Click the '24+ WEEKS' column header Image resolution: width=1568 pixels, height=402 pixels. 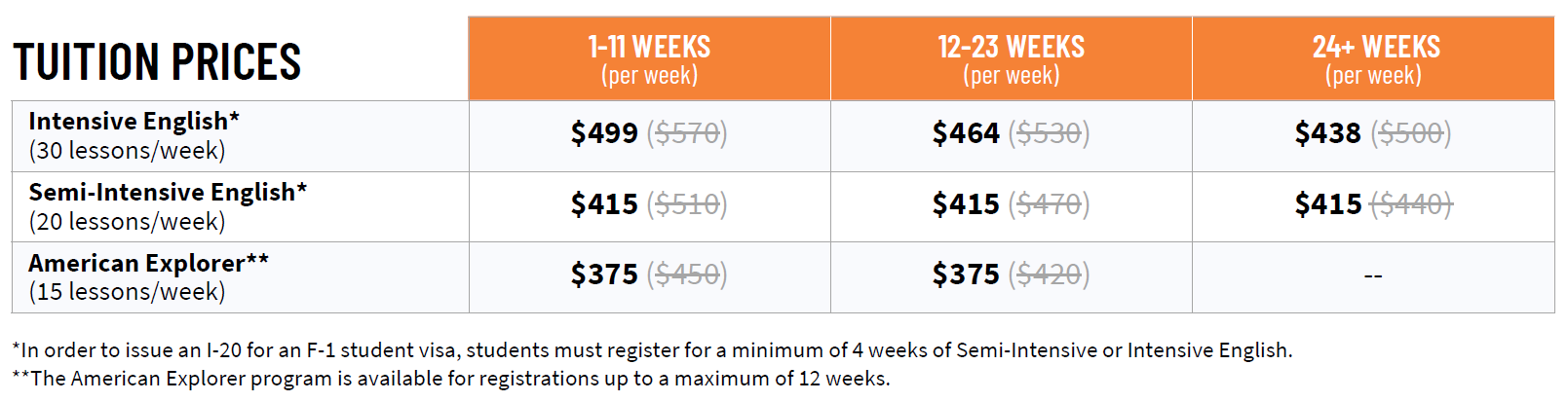pos(1376,48)
